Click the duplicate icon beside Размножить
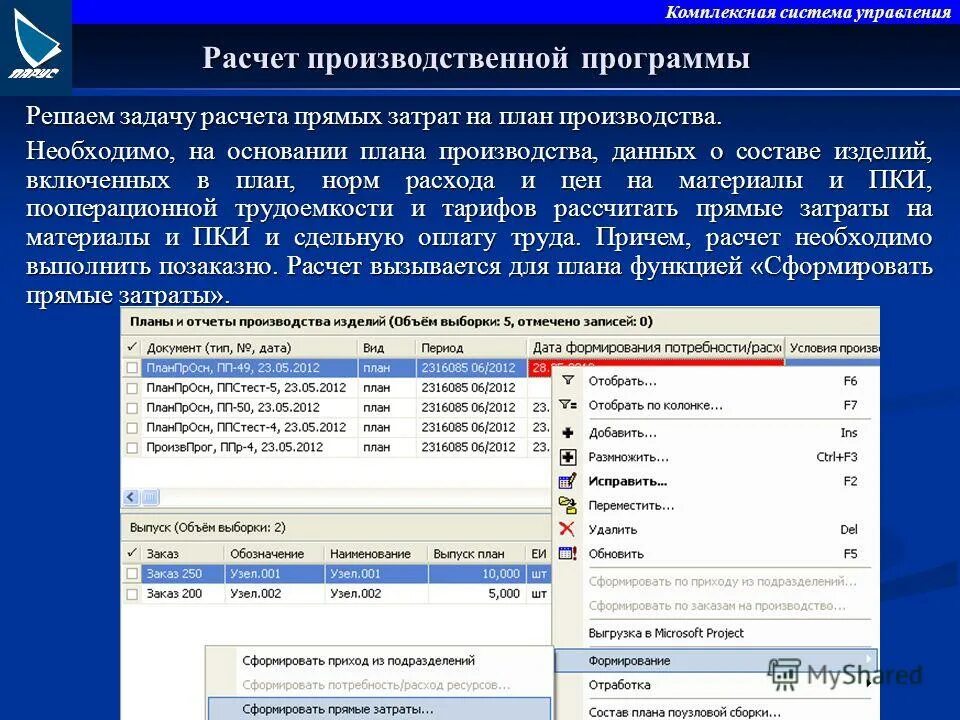The width and height of the screenshot is (960, 720). click(x=566, y=457)
